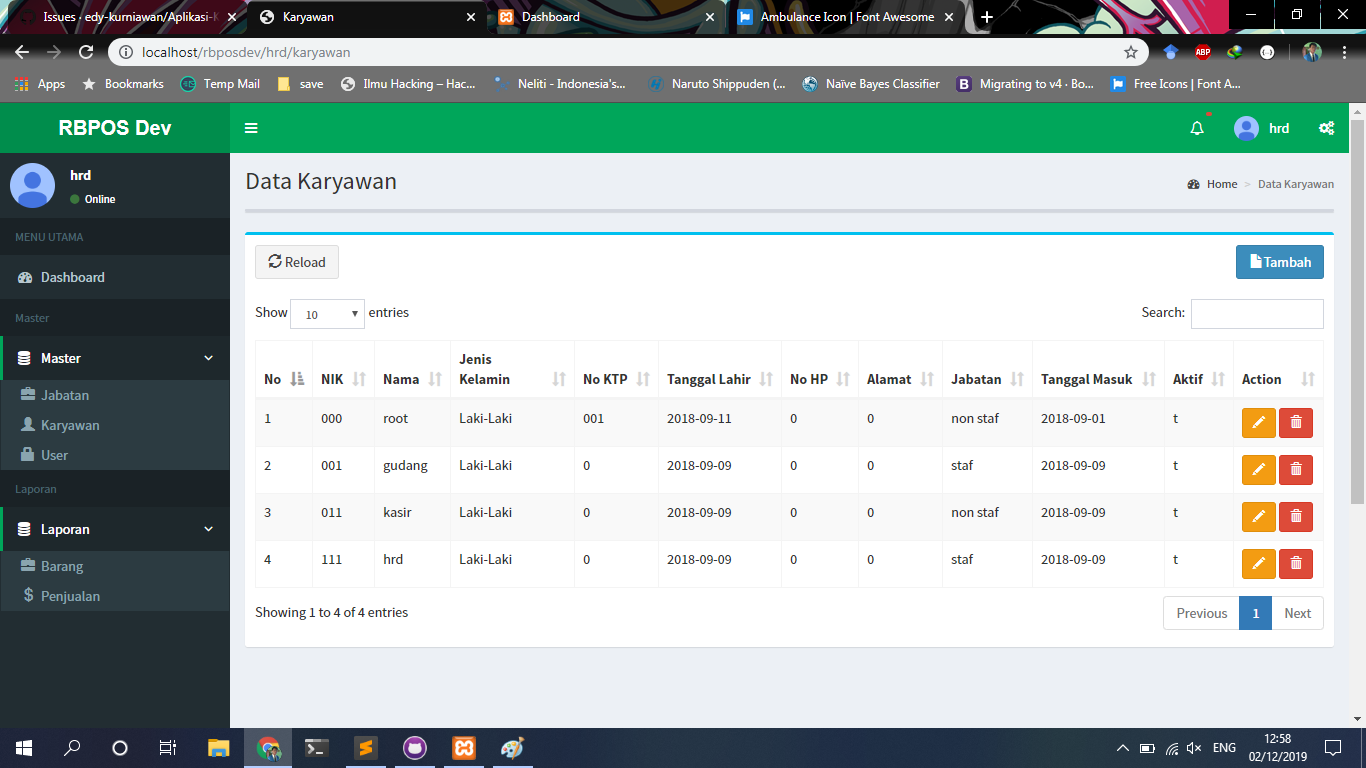Click the Reload button
The height and width of the screenshot is (768, 1366).
point(296,261)
